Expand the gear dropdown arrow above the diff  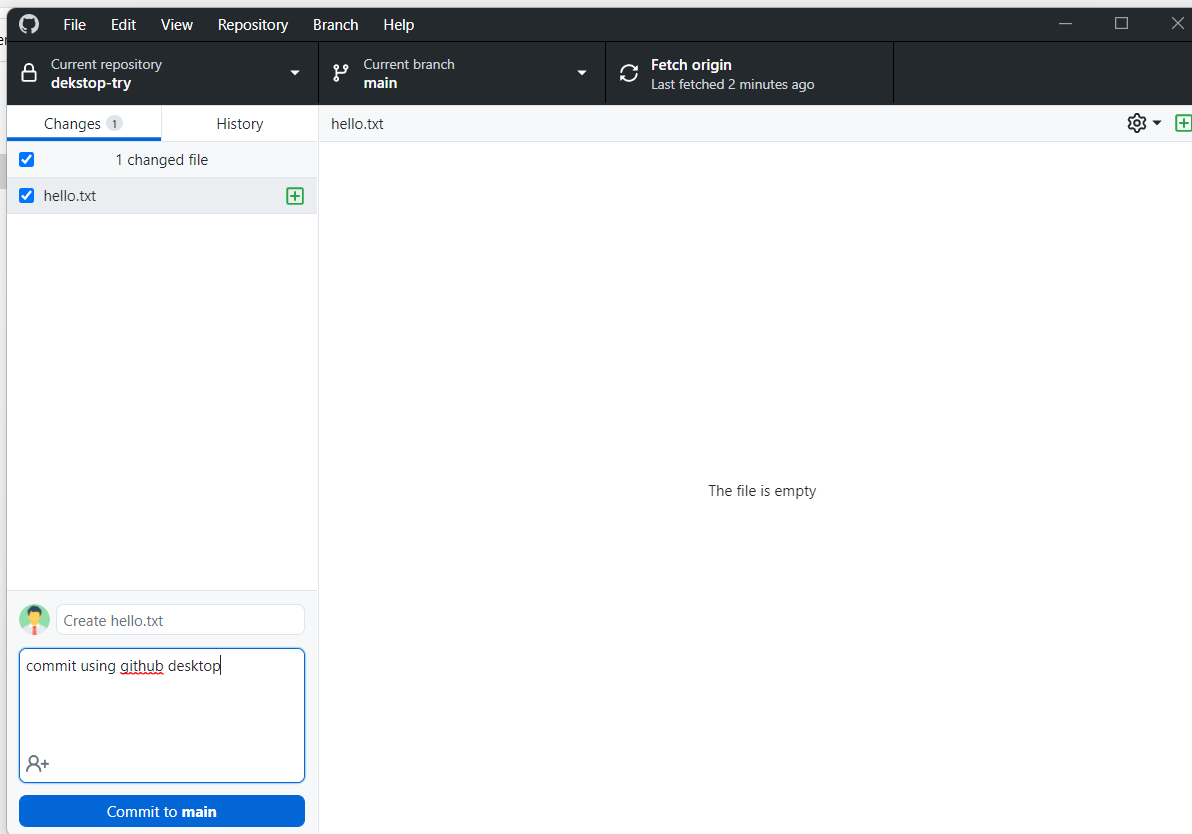click(x=1157, y=122)
